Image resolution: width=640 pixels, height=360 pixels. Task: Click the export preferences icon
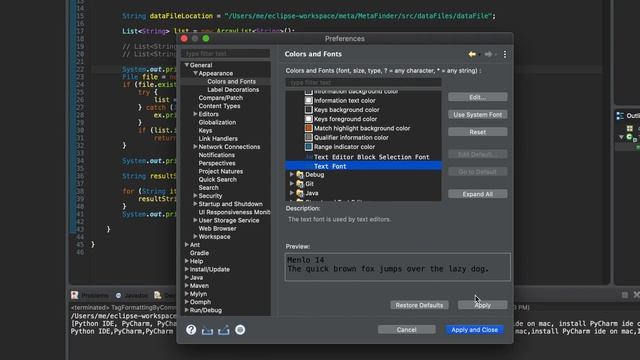223,330
